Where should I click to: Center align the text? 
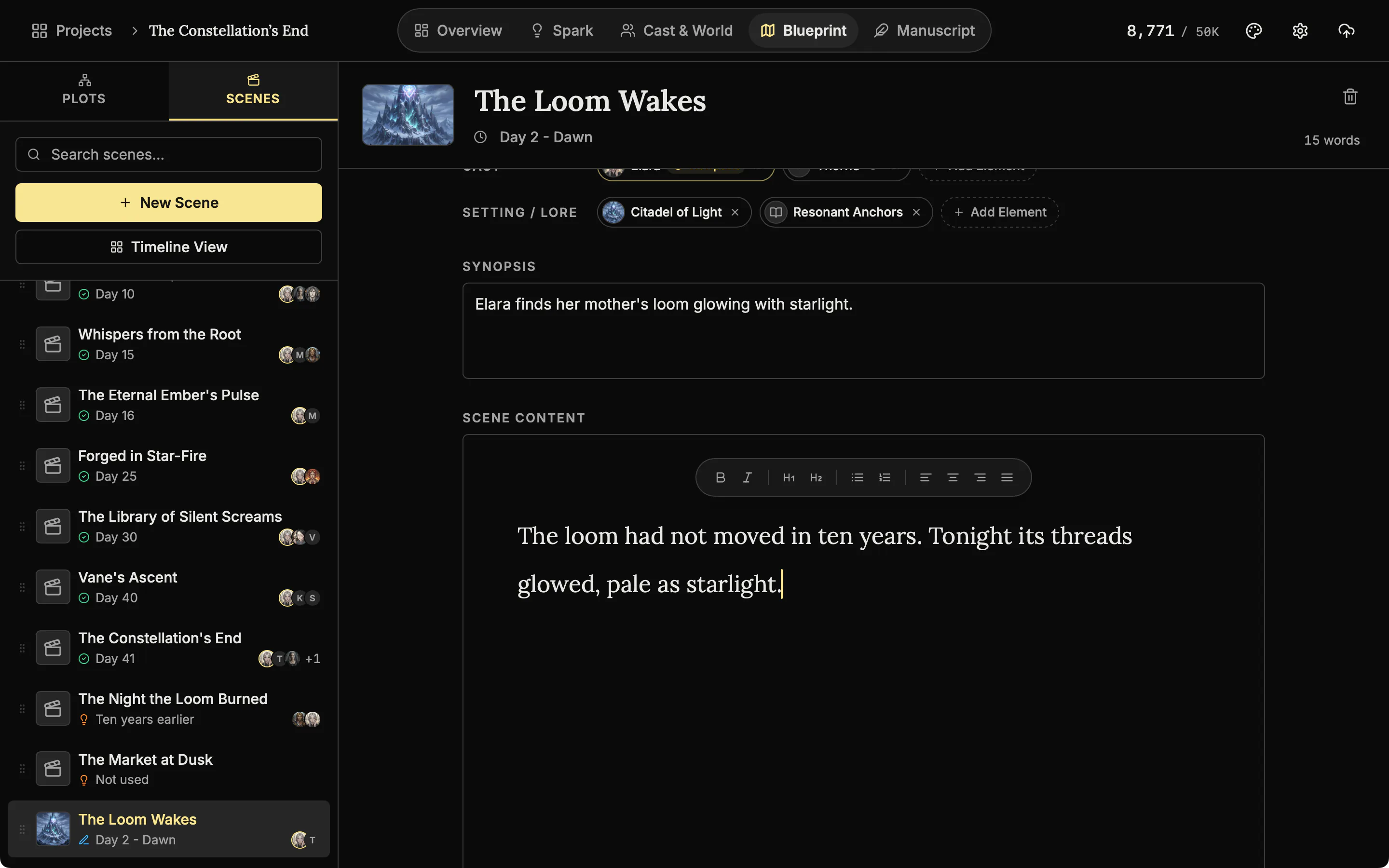953,477
